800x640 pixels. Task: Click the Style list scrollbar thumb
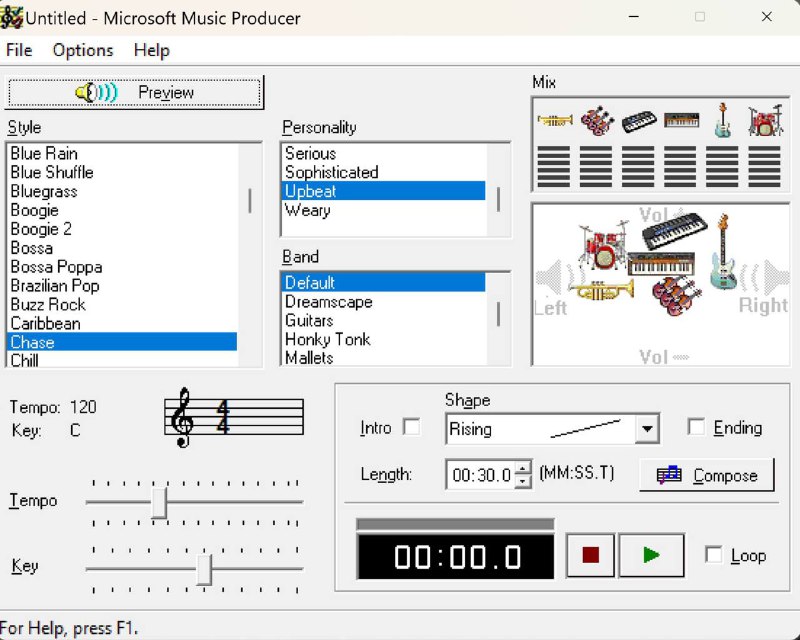pyautogui.click(x=250, y=201)
